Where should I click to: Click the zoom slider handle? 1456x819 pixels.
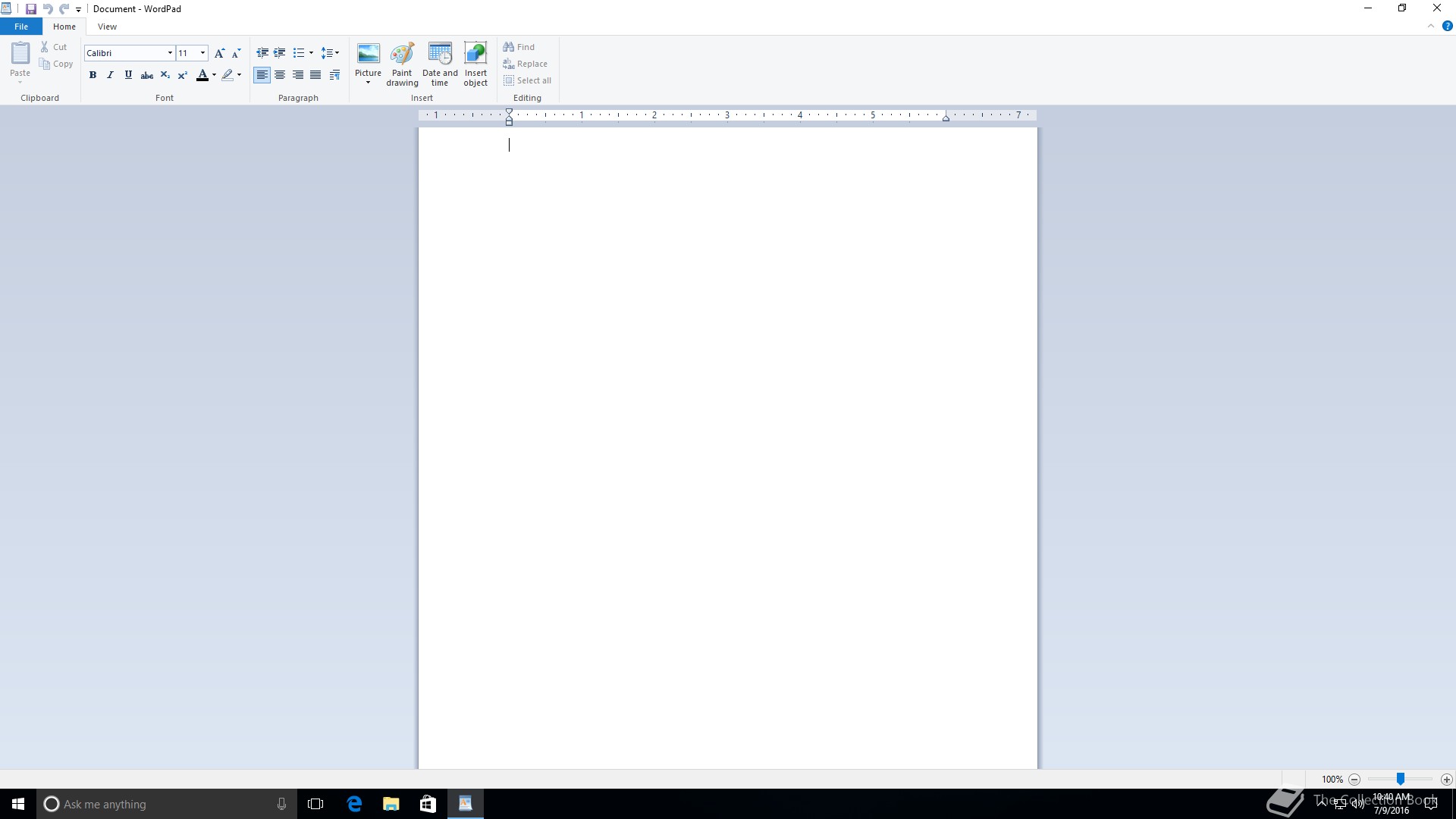[1401, 779]
